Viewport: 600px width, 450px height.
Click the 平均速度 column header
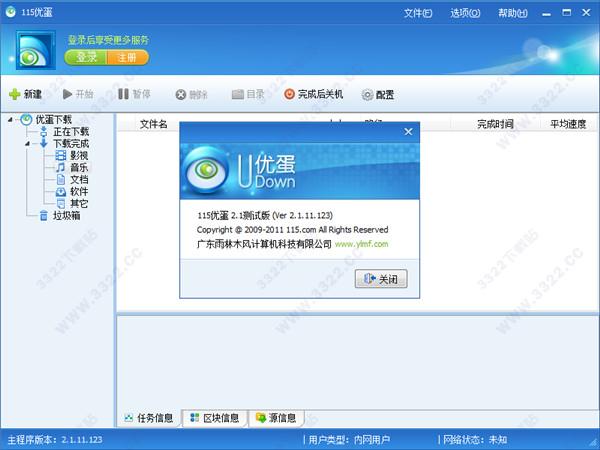point(568,124)
